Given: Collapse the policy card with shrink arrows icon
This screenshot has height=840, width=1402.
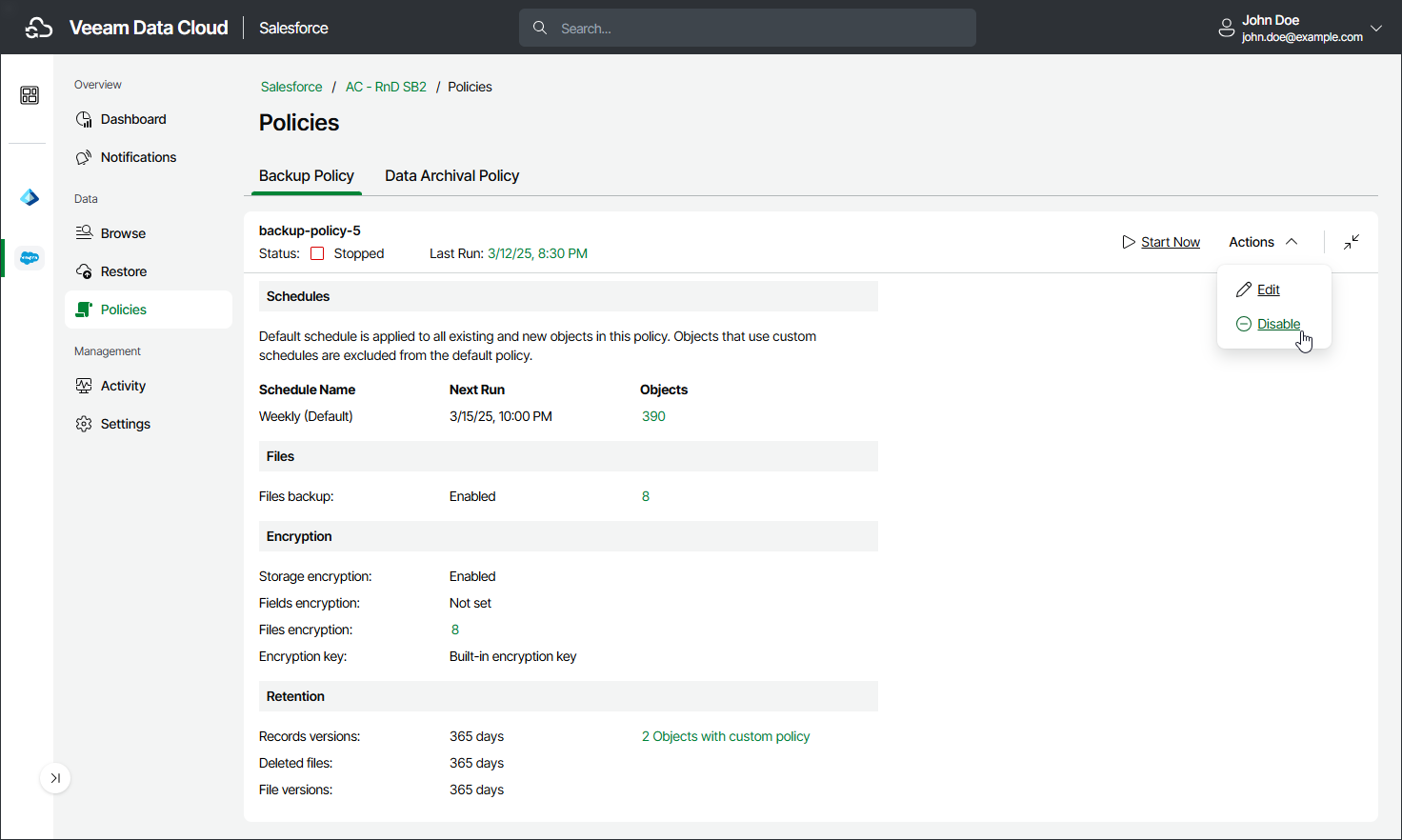Looking at the screenshot, I should point(1352,242).
